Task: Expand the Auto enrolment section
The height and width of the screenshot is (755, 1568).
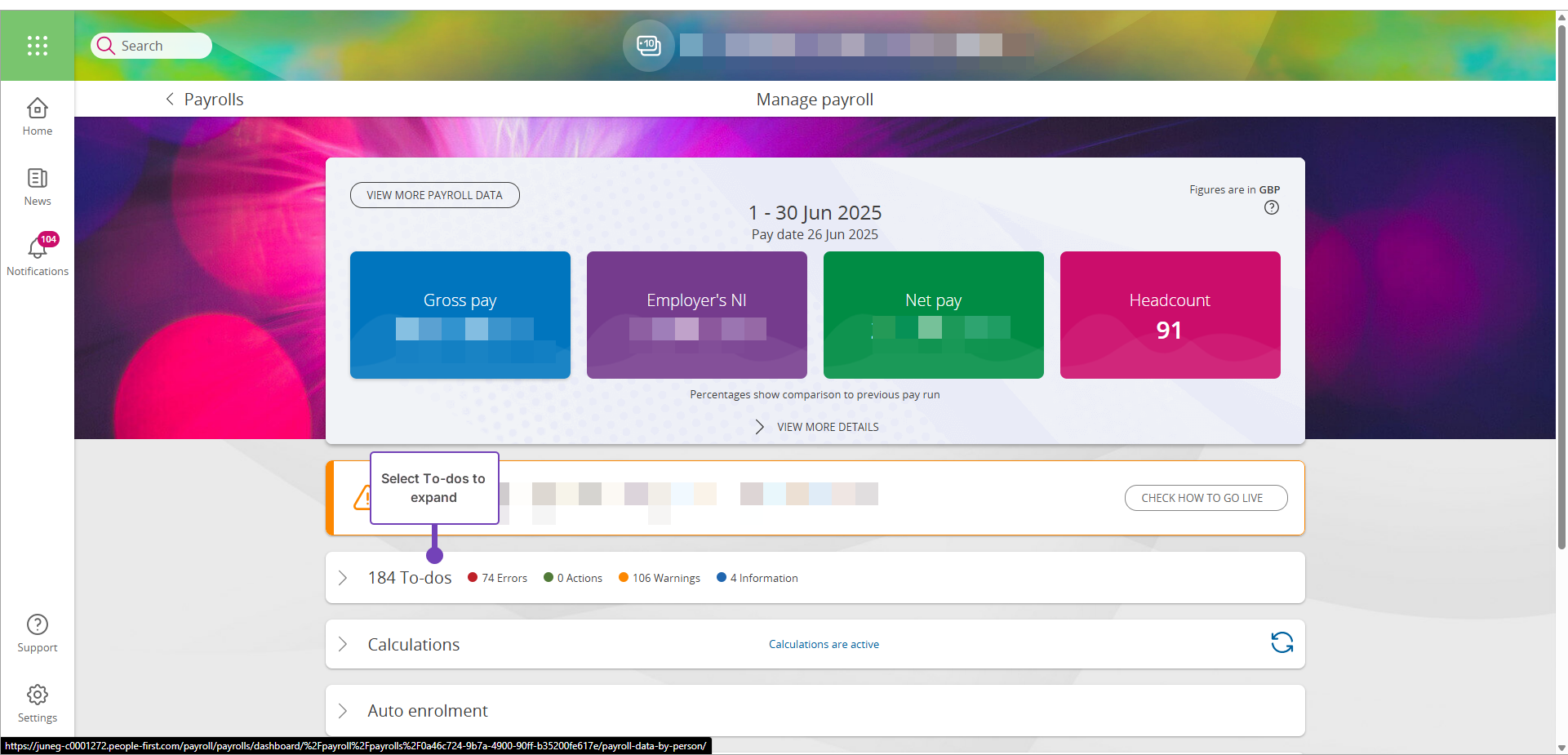Action: (343, 711)
